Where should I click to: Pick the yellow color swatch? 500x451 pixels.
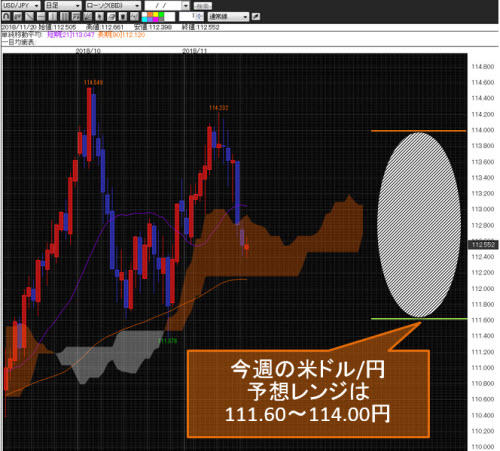(x=156, y=14)
